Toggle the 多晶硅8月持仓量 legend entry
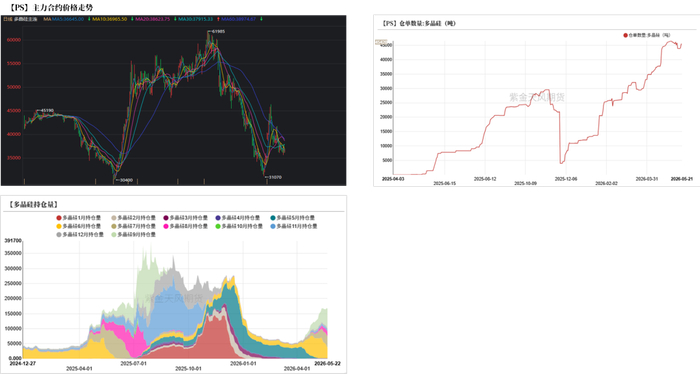Image resolution: width=700 pixels, height=374 pixels. coord(186,226)
